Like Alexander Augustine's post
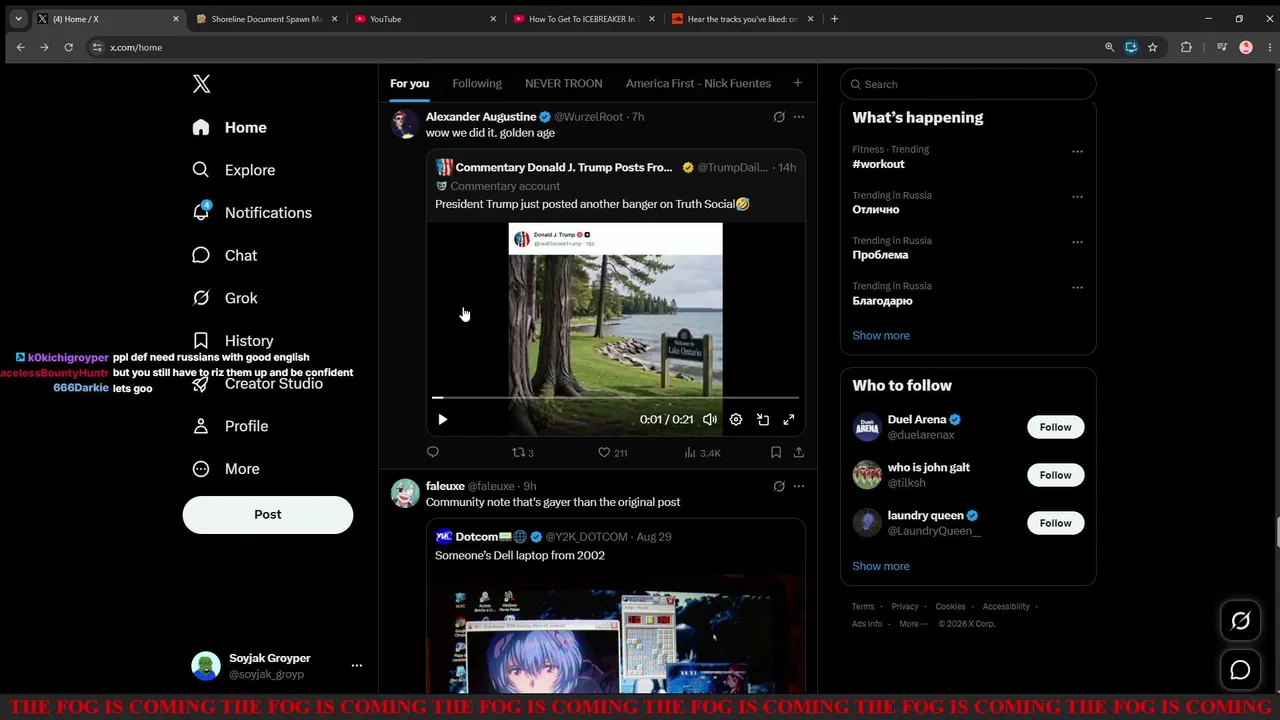 pyautogui.click(x=612, y=452)
